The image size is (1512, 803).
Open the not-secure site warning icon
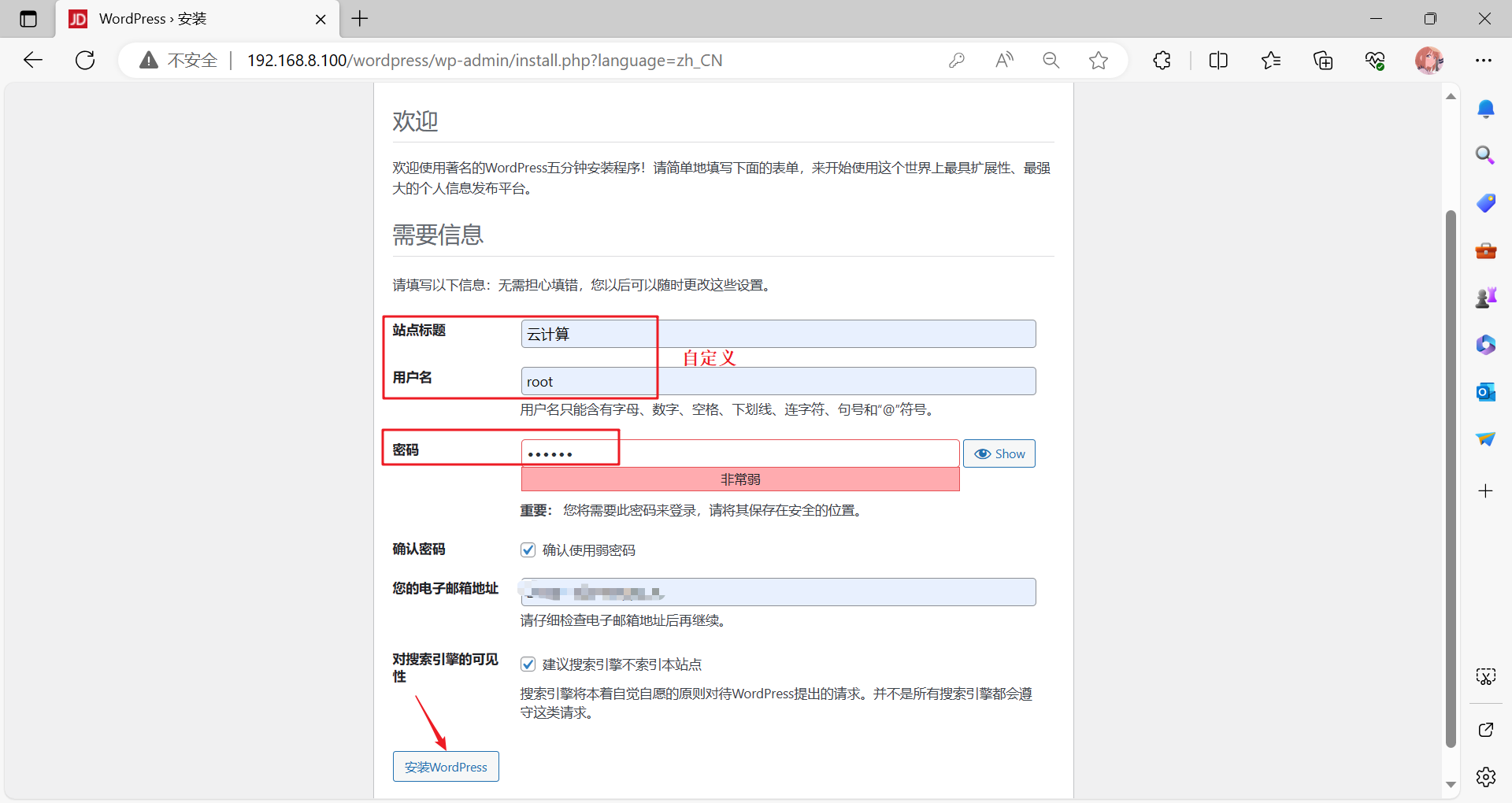[149, 60]
